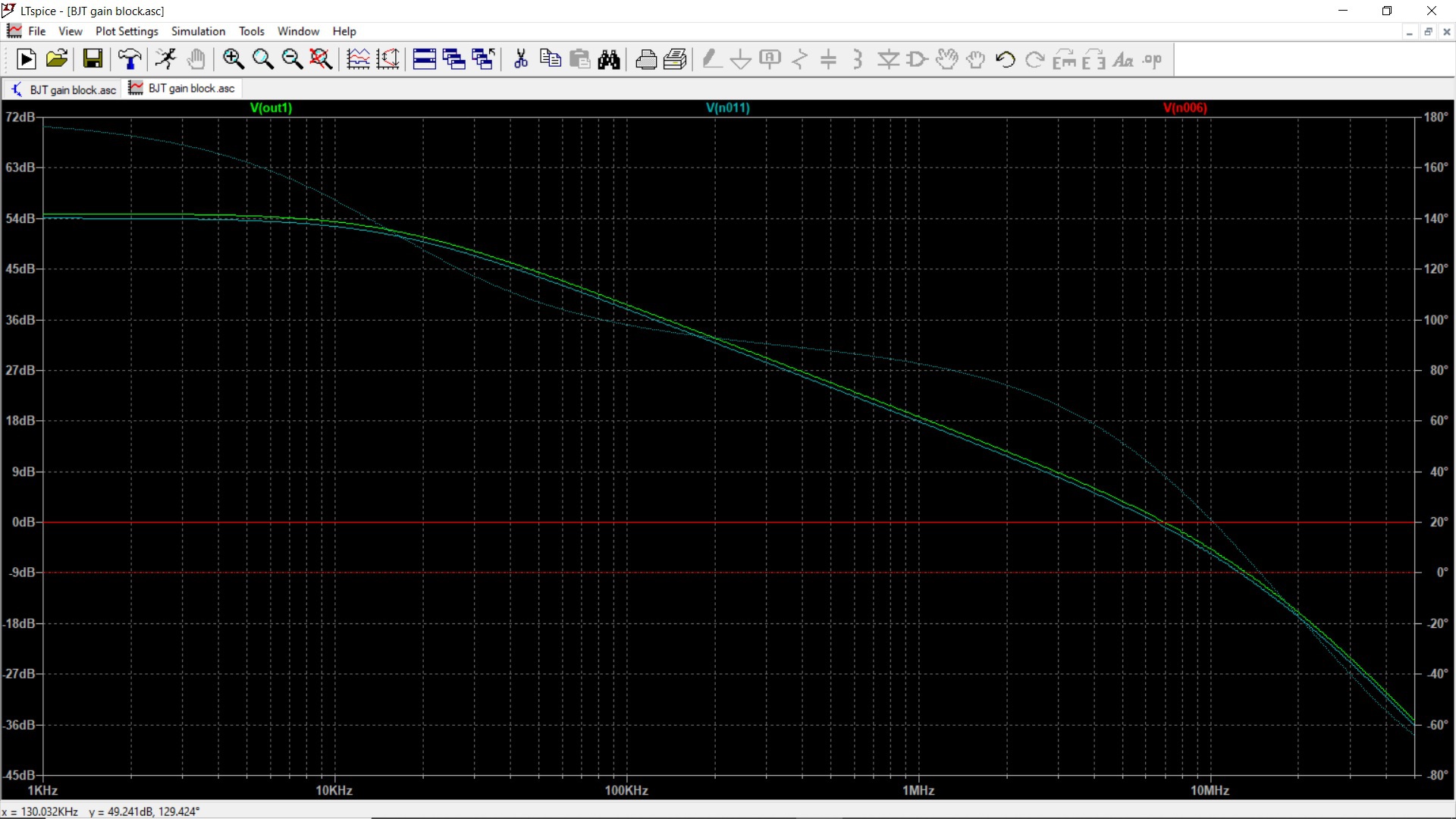Click the cyan V(n011) trace label
Image resolution: width=1456 pixels, height=819 pixels.
[728, 108]
